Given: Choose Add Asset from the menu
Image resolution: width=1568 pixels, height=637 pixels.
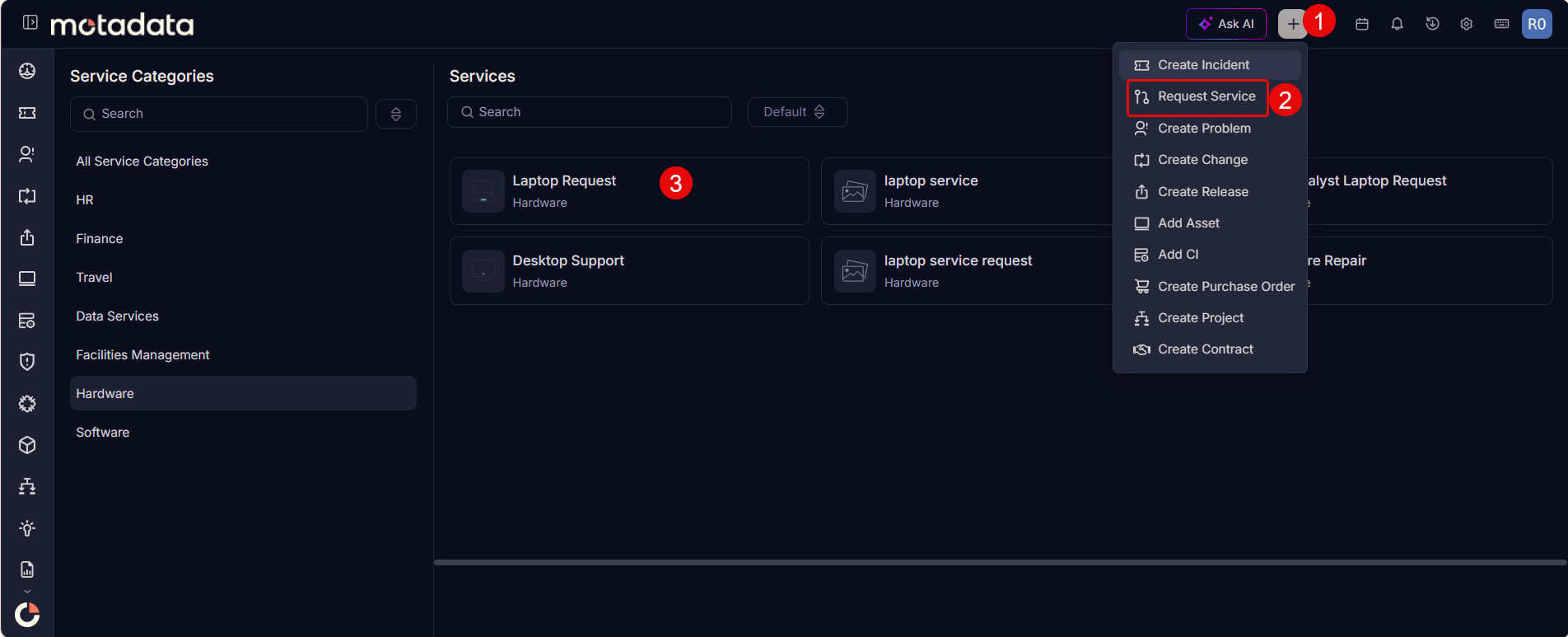Looking at the screenshot, I should tap(1210, 223).
